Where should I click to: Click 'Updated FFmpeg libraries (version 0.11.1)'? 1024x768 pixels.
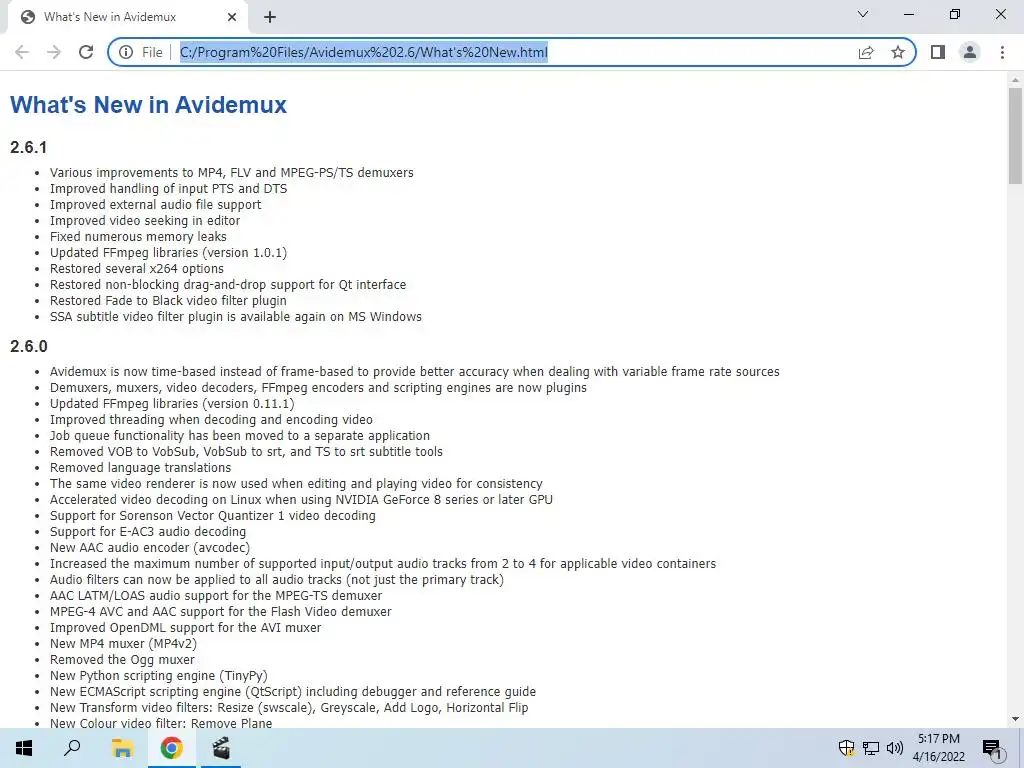pos(172,404)
